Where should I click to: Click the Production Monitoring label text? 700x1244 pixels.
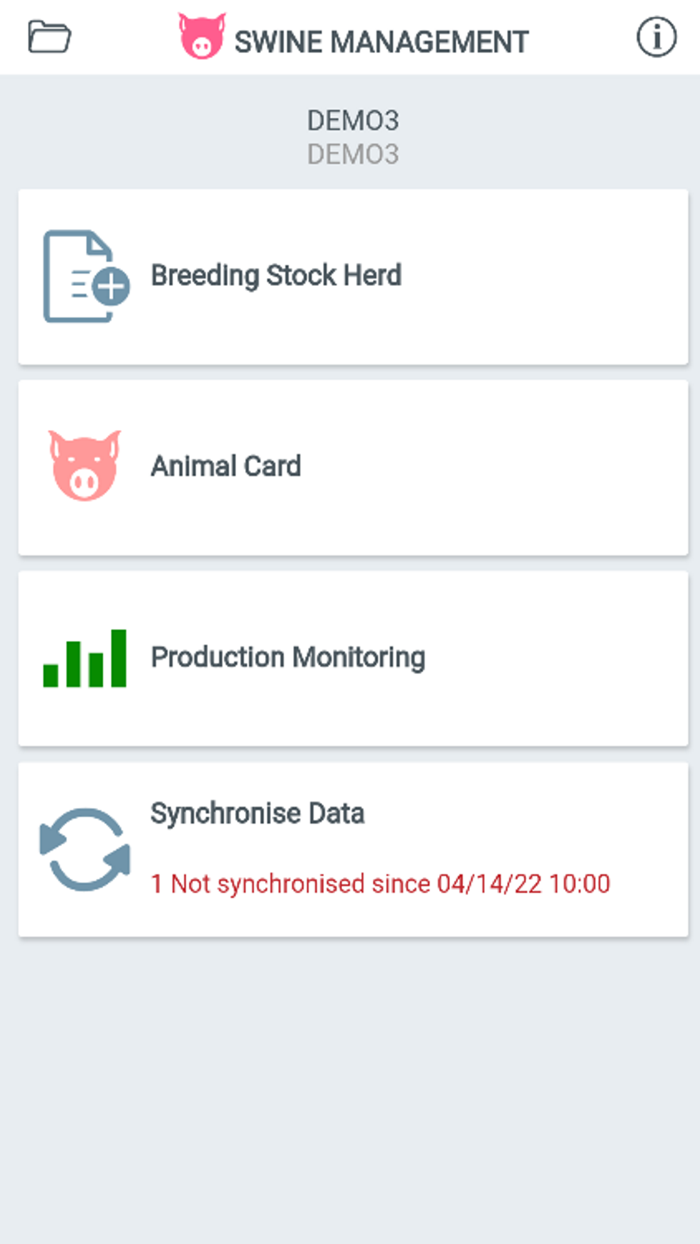(287, 657)
